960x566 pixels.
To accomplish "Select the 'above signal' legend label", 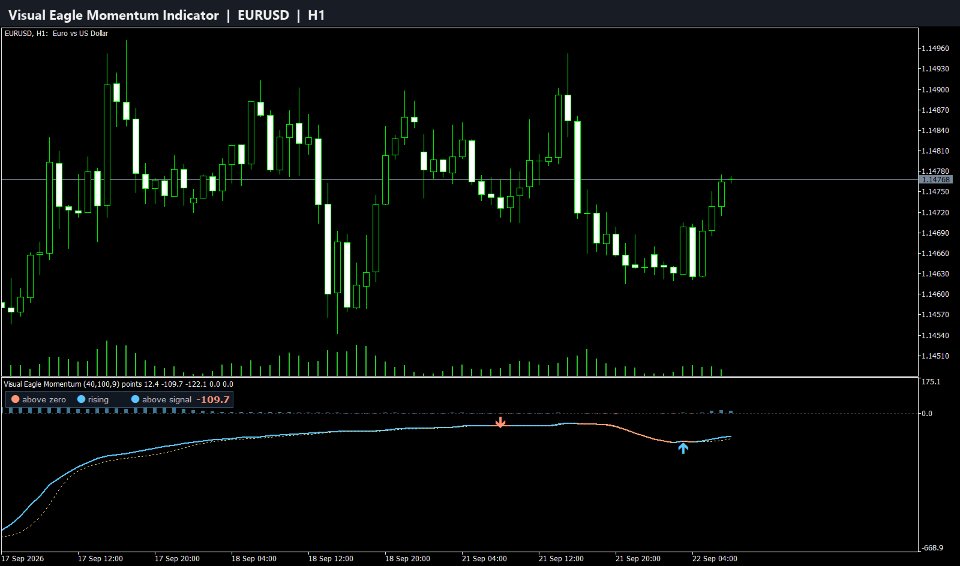I will point(167,399).
